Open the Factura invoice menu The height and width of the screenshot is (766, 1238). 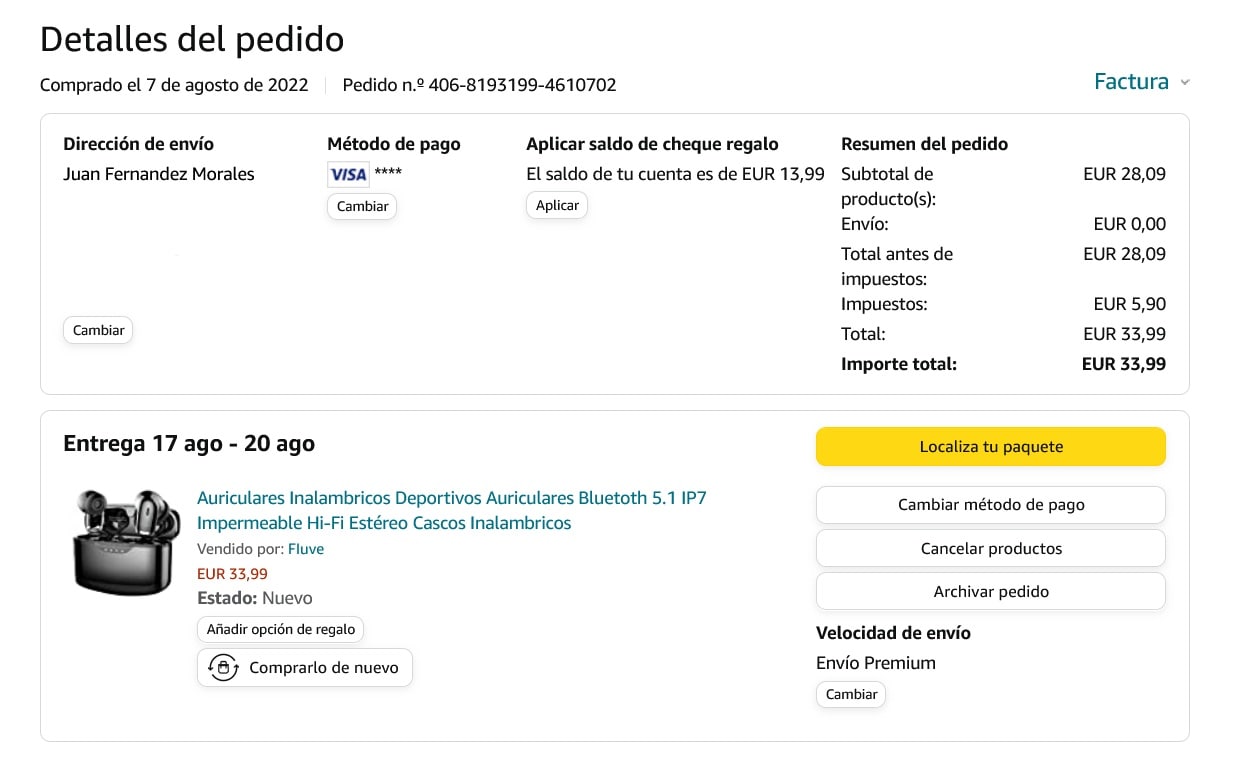coord(1131,82)
